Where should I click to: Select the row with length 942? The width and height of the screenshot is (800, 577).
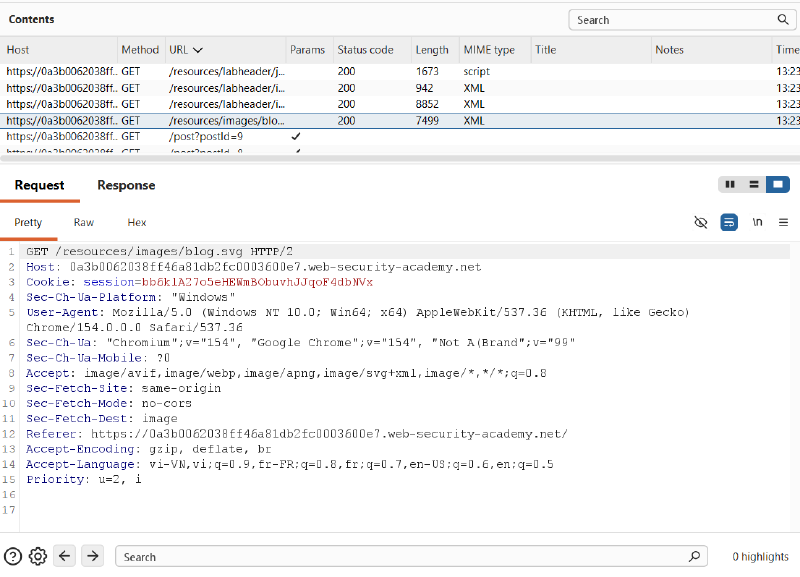[x=400, y=88]
